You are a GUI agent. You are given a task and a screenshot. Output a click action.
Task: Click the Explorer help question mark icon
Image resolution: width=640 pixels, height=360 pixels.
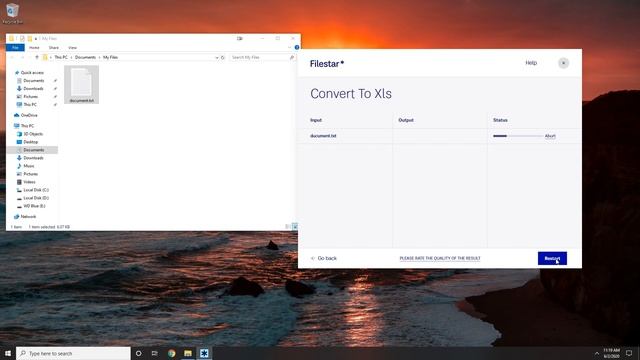coord(297,47)
